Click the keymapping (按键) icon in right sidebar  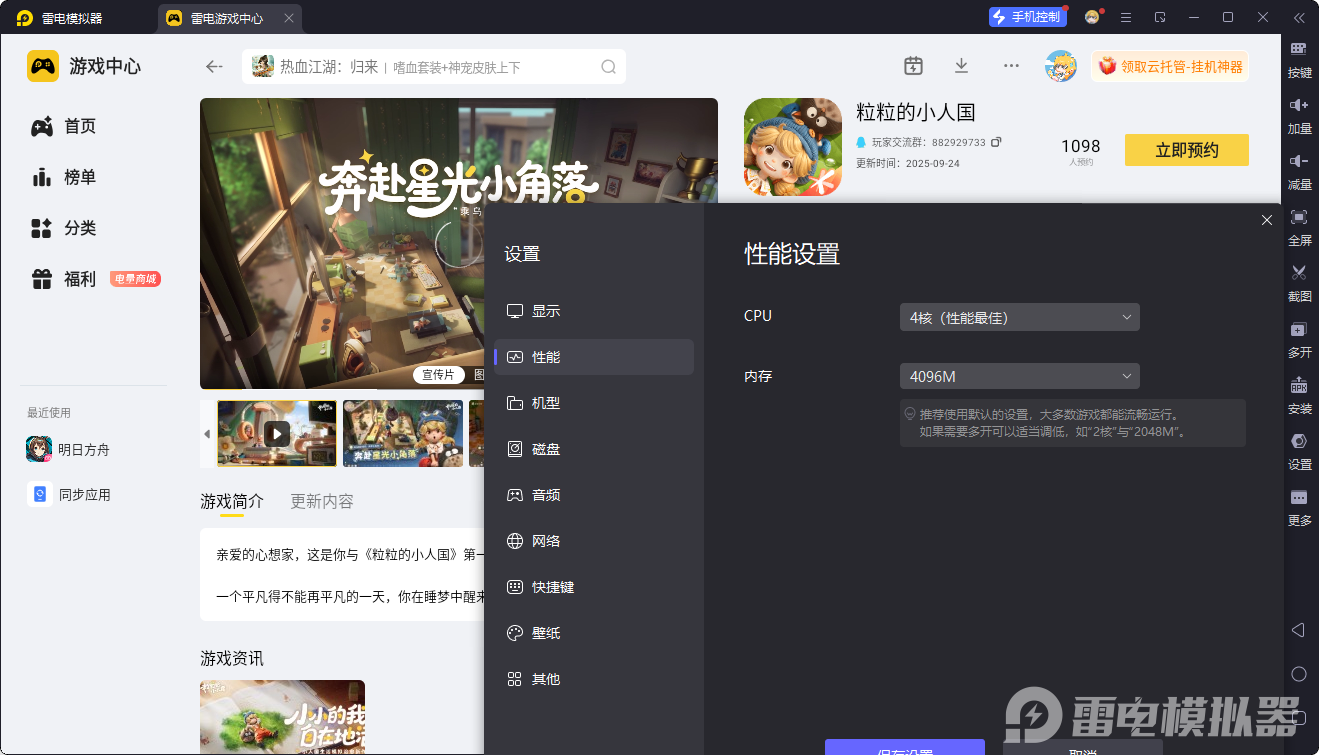1299,50
